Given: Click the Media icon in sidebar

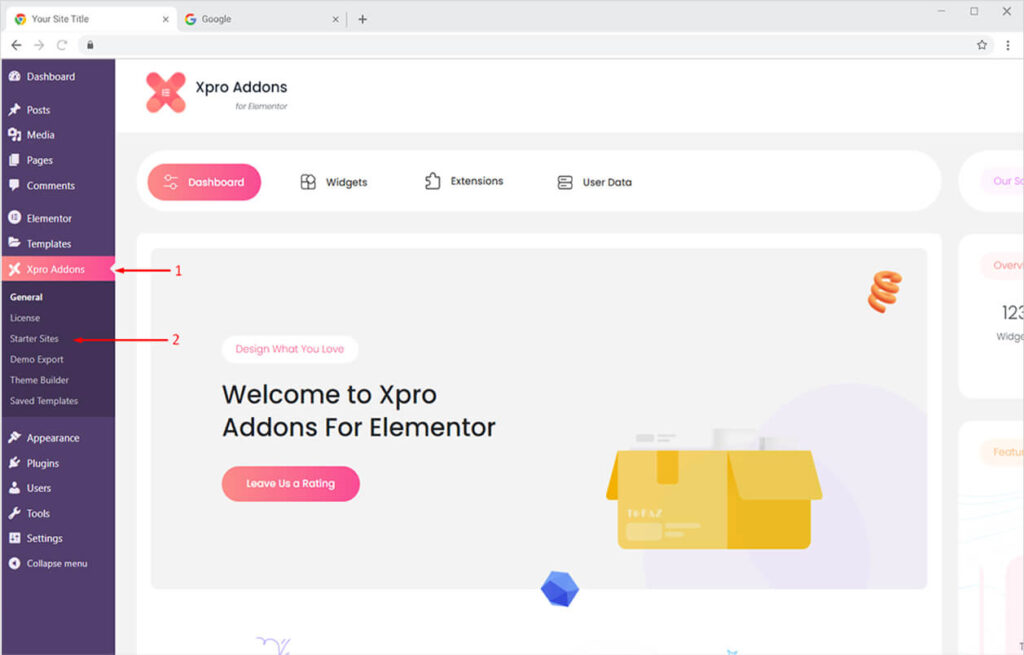Looking at the screenshot, I should point(14,135).
